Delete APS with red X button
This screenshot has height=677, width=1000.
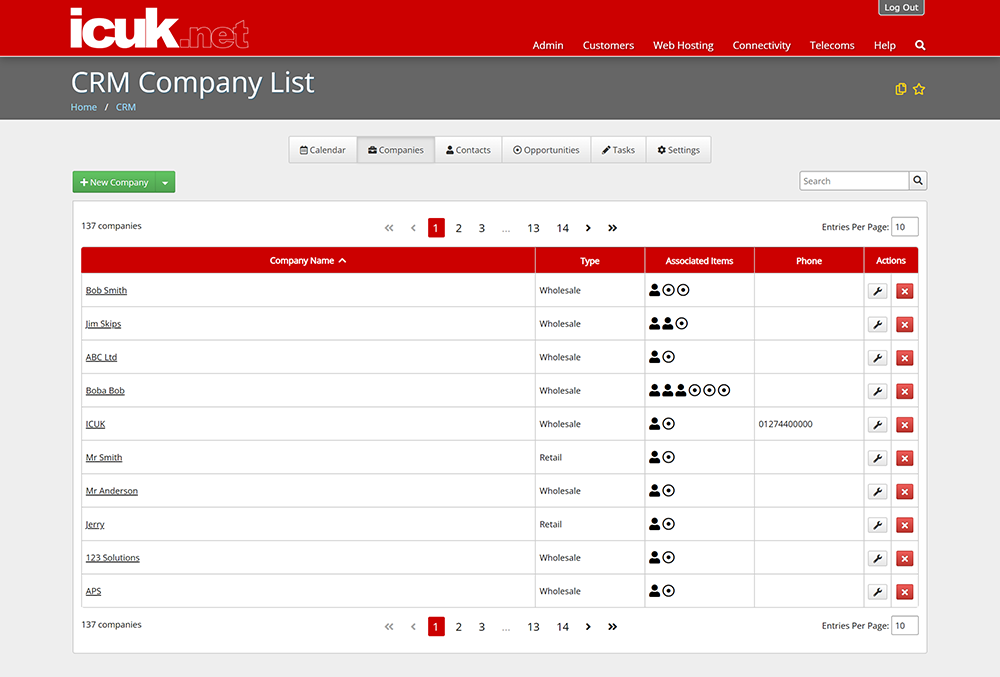904,592
